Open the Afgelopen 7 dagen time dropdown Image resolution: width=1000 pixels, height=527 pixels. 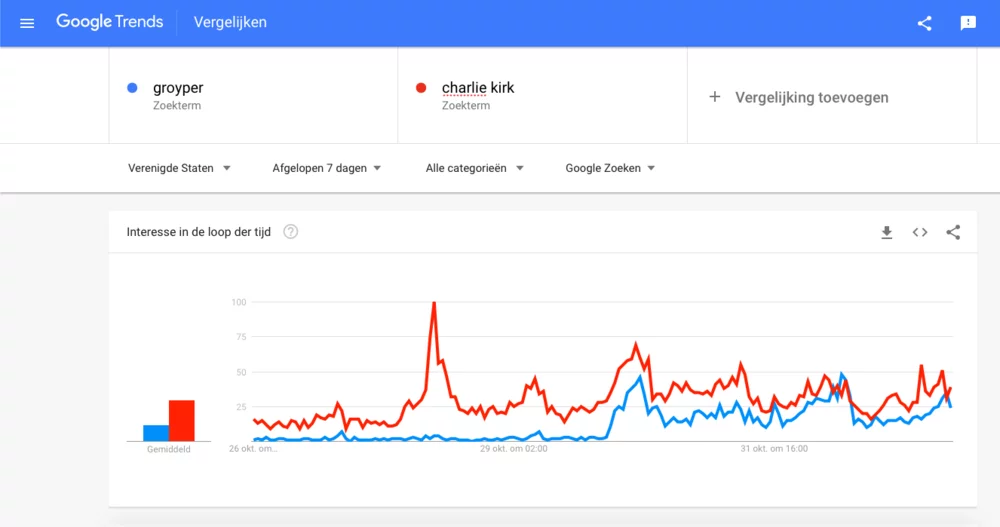[327, 168]
